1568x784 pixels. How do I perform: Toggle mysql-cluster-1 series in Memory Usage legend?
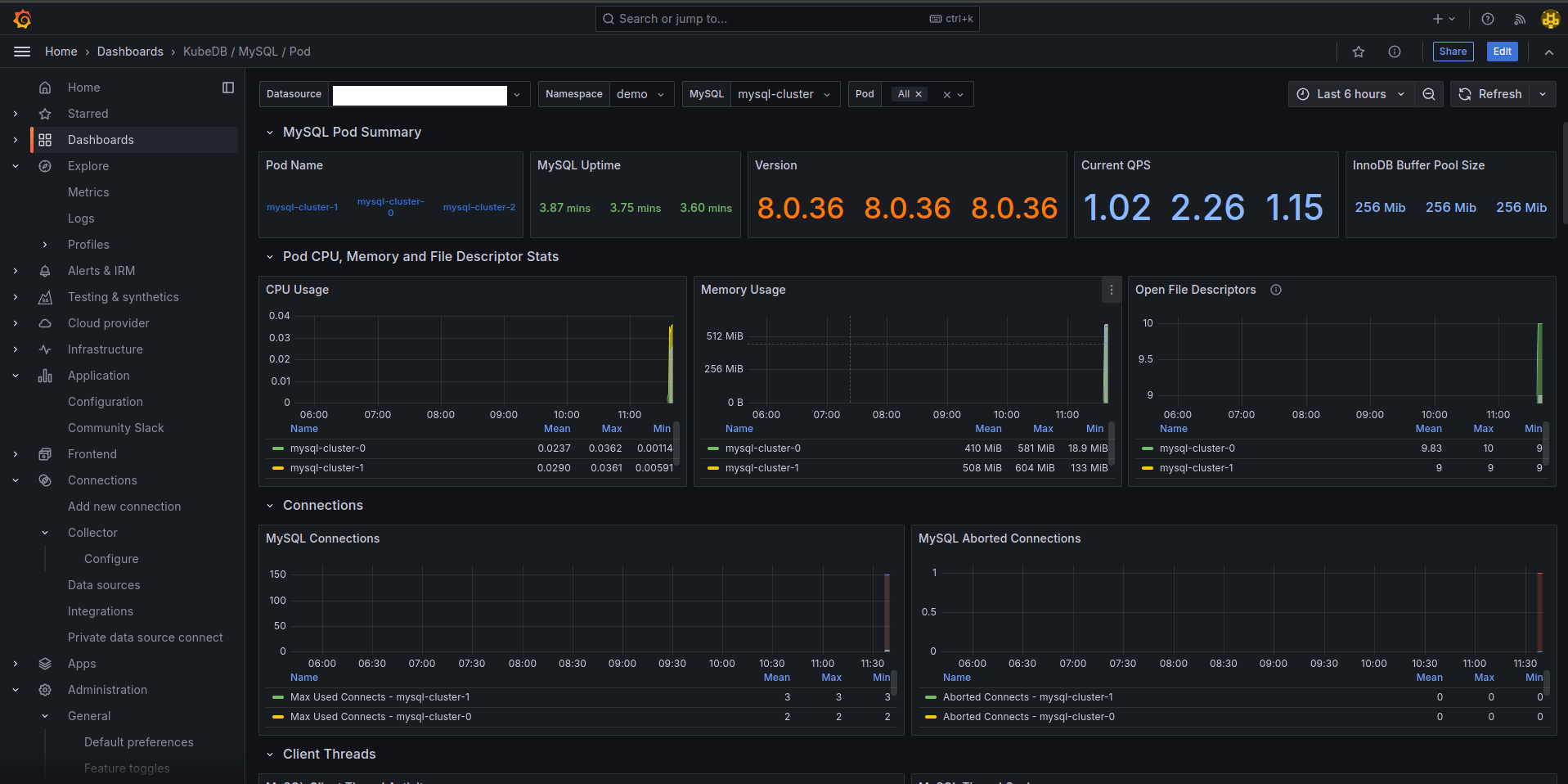coord(763,467)
